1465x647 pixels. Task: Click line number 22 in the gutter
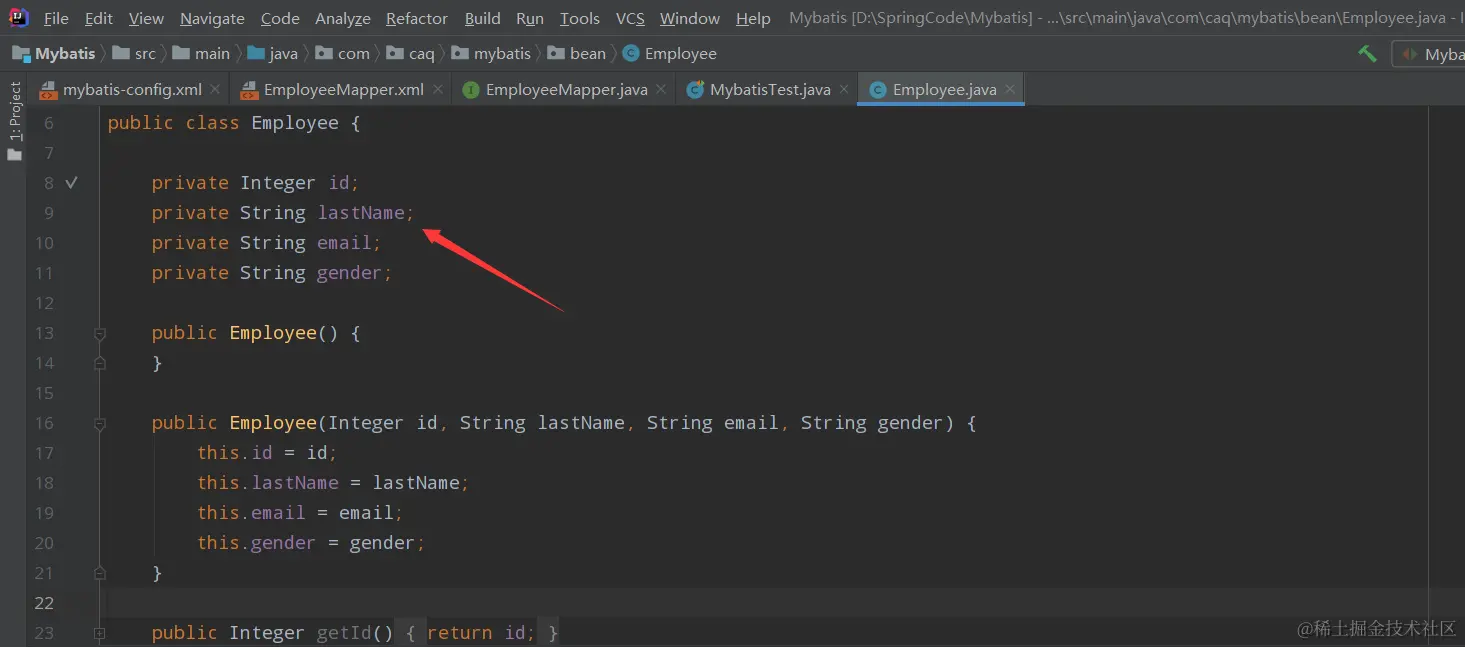(x=44, y=603)
